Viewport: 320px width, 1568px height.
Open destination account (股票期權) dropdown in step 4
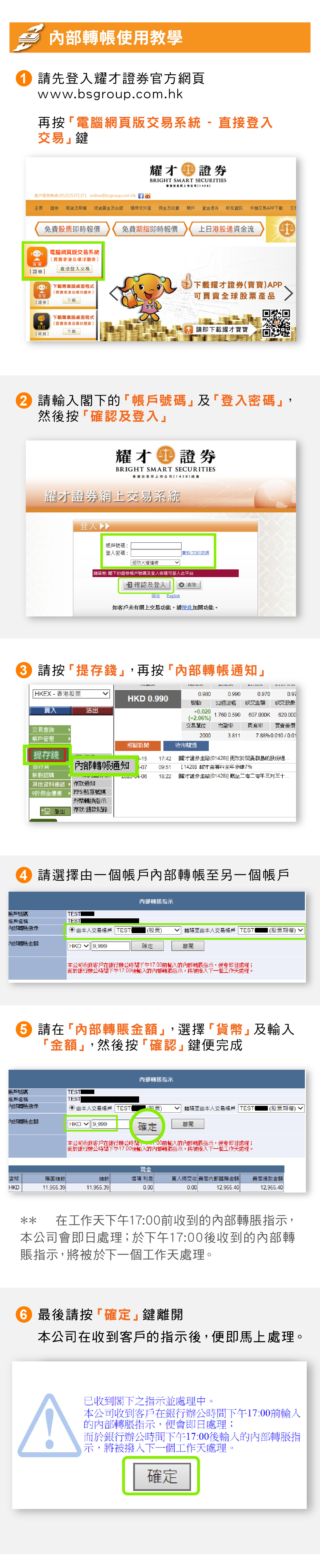pos(271,930)
